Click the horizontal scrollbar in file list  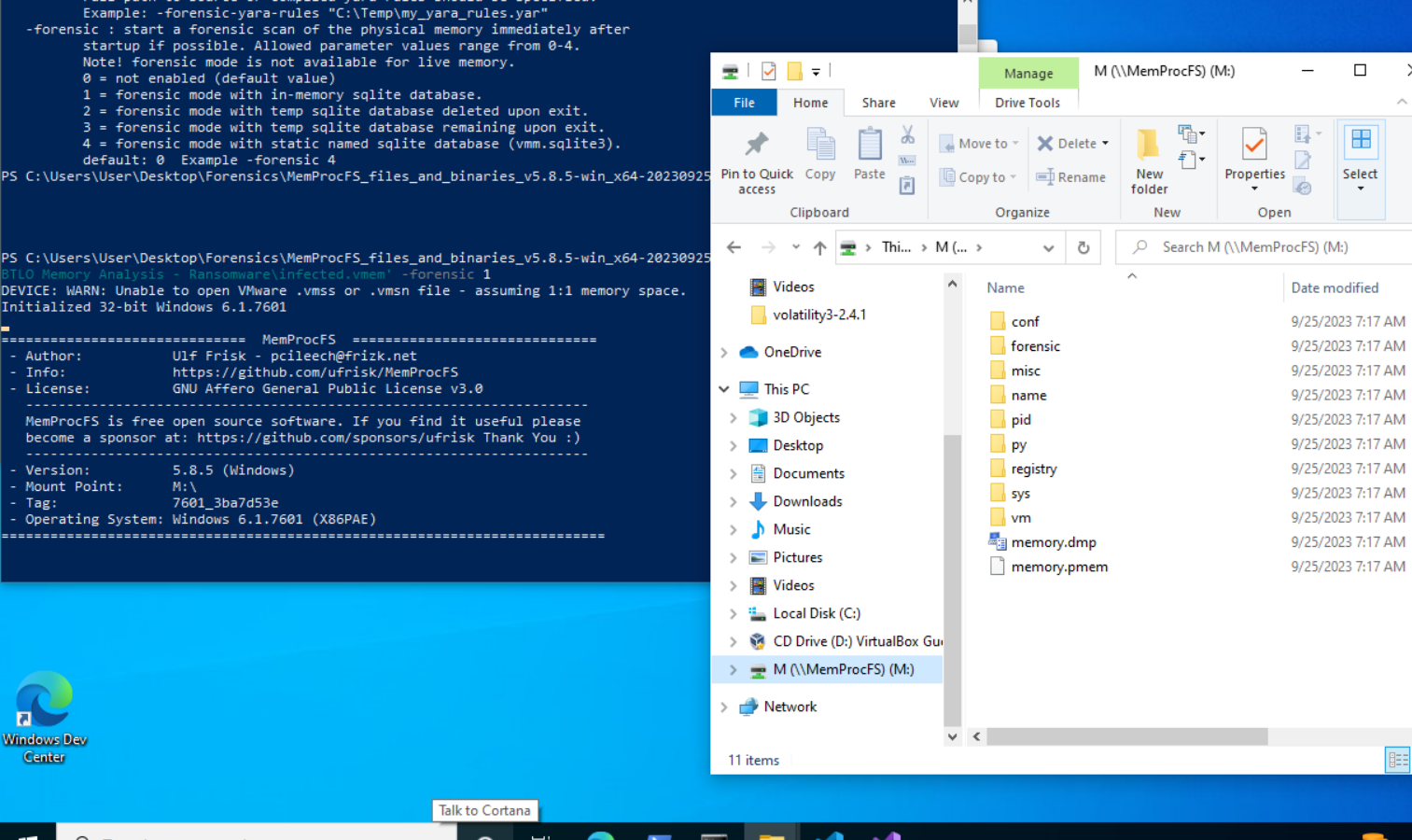tap(1126, 736)
